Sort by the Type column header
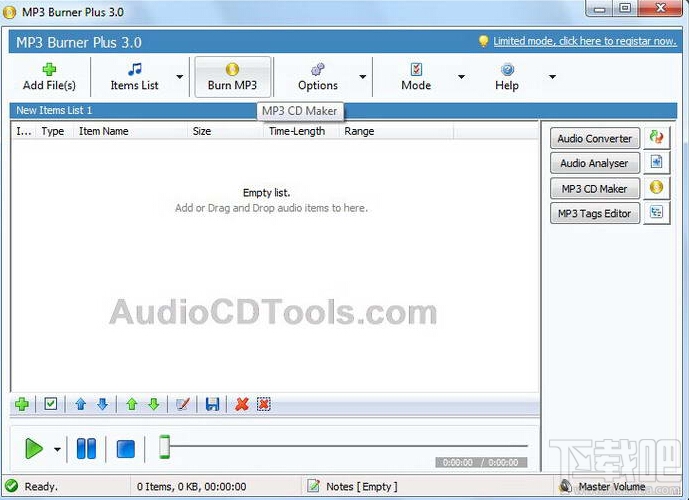 tap(53, 131)
